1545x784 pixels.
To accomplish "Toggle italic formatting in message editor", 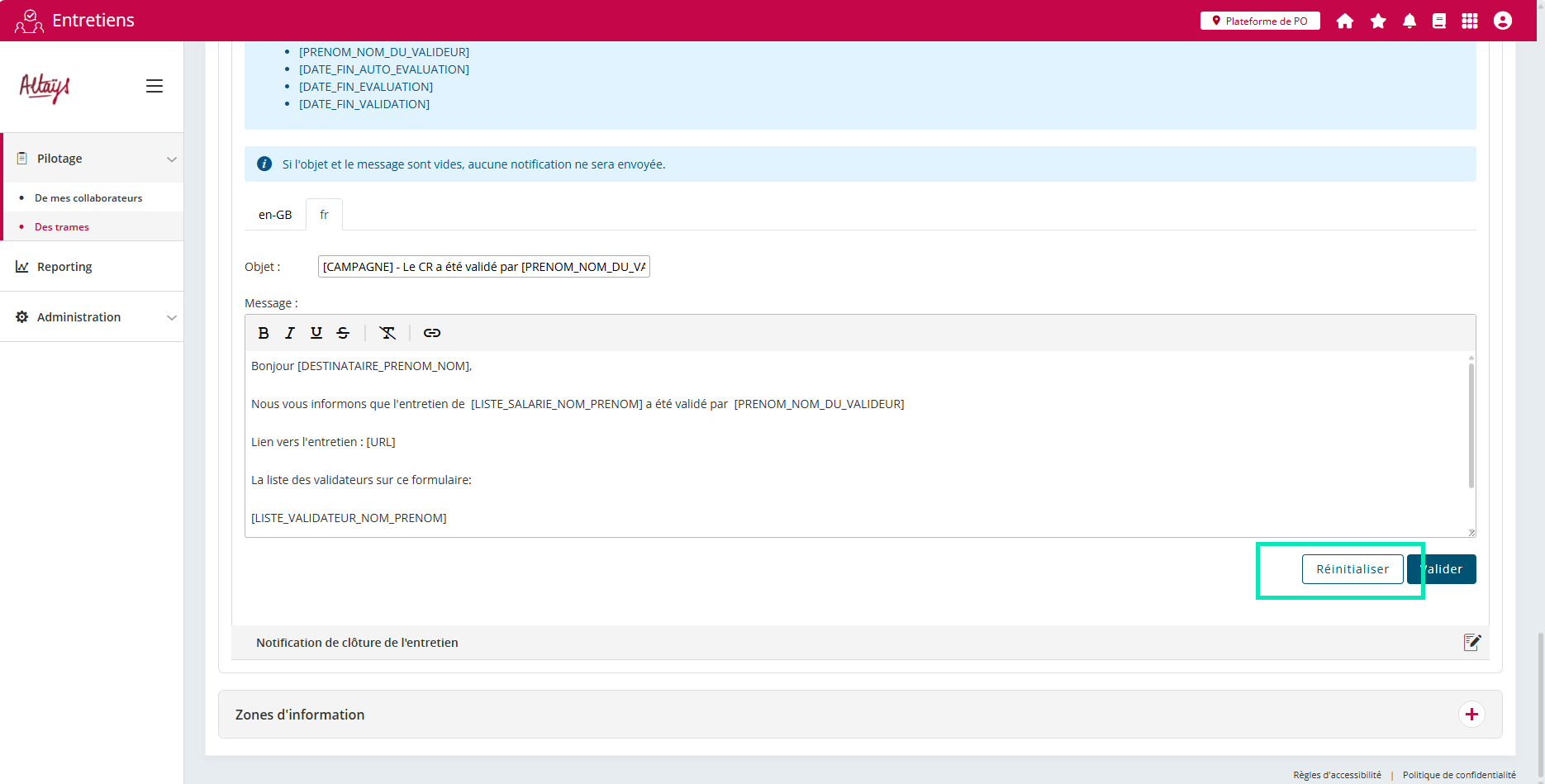I will (x=290, y=333).
